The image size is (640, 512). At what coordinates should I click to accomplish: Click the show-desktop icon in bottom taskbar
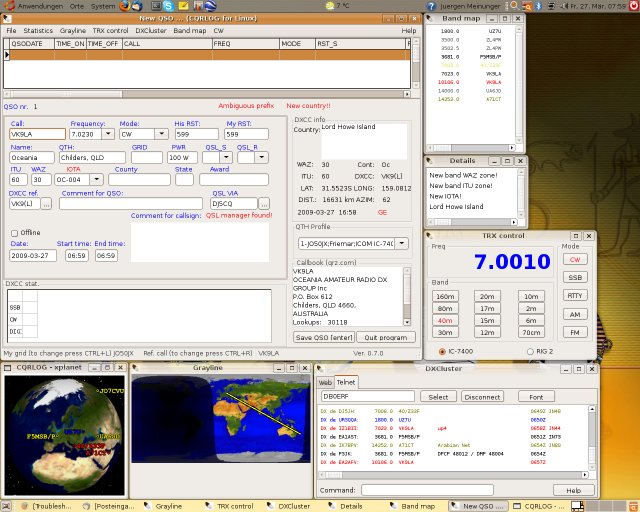pyautogui.click(x=6, y=506)
